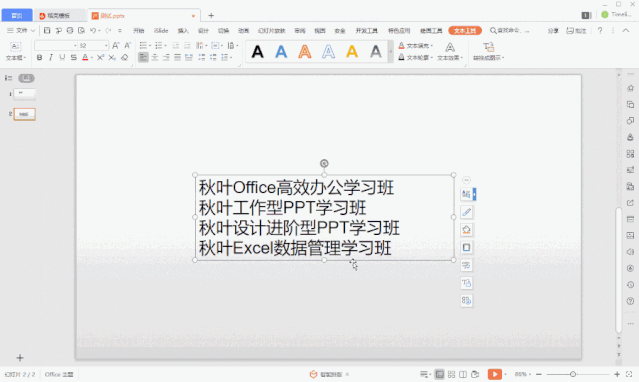Viewport: 639px width, 382px height.
Task: Start the slideshow with the orange play button
Action: click(495, 374)
